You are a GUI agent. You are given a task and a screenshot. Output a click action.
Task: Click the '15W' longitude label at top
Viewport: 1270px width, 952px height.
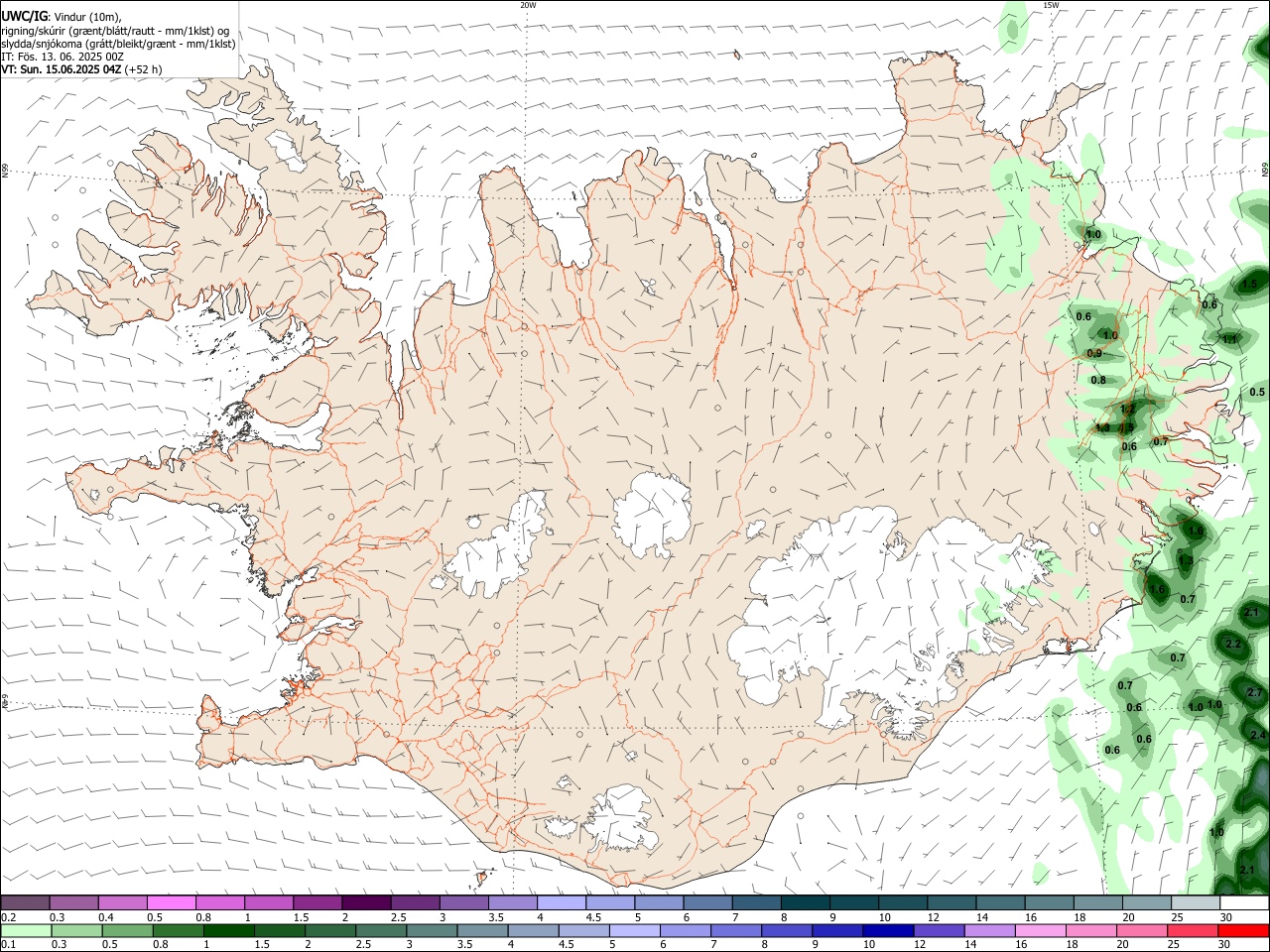click(x=1051, y=5)
